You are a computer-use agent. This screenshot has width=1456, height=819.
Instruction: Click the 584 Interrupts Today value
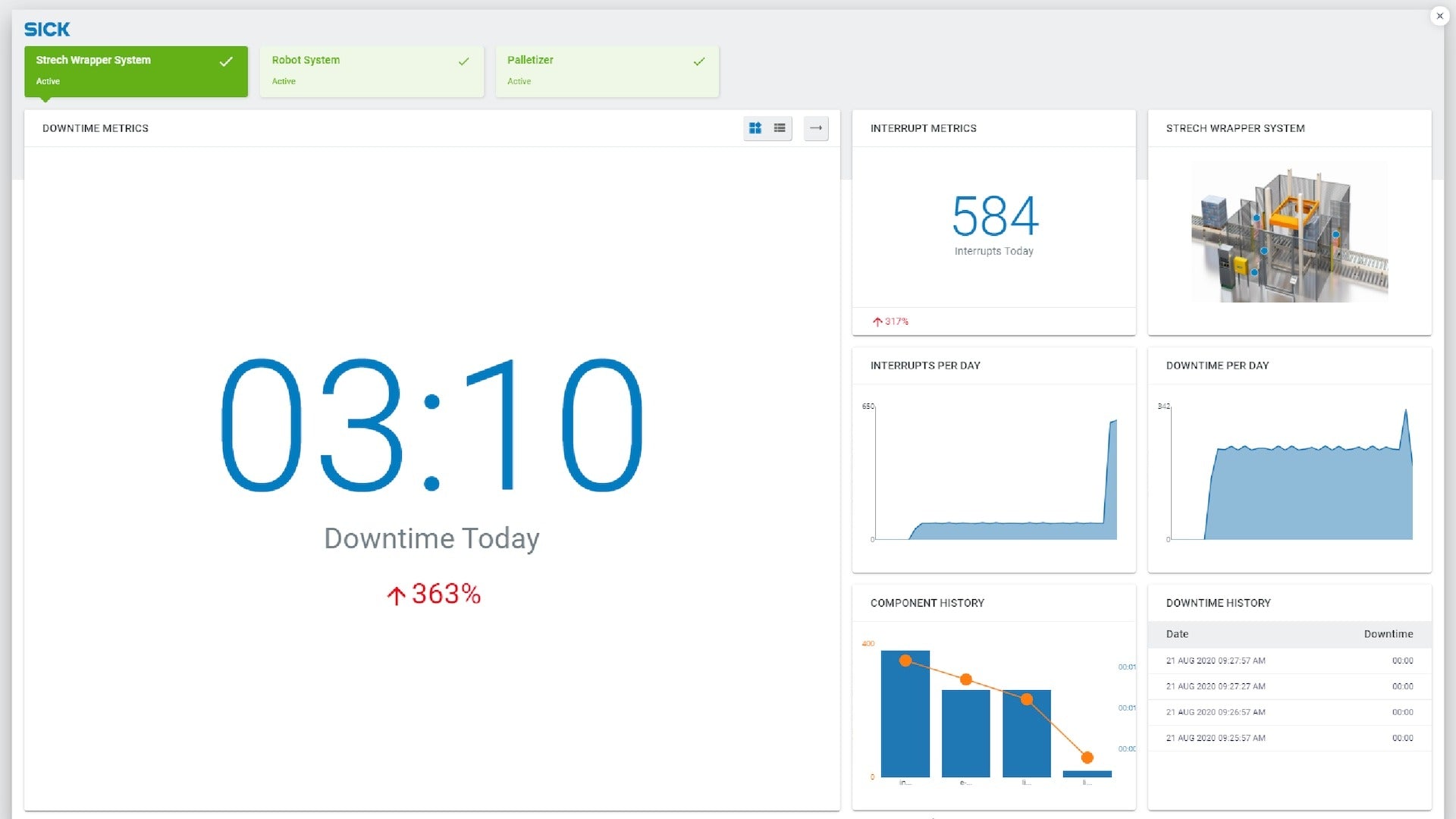coord(994,216)
